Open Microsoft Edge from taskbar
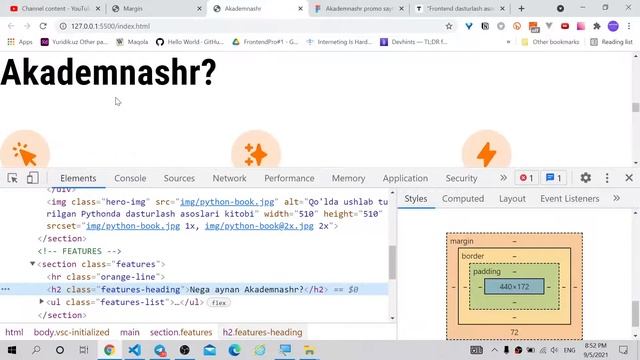 coord(235,350)
